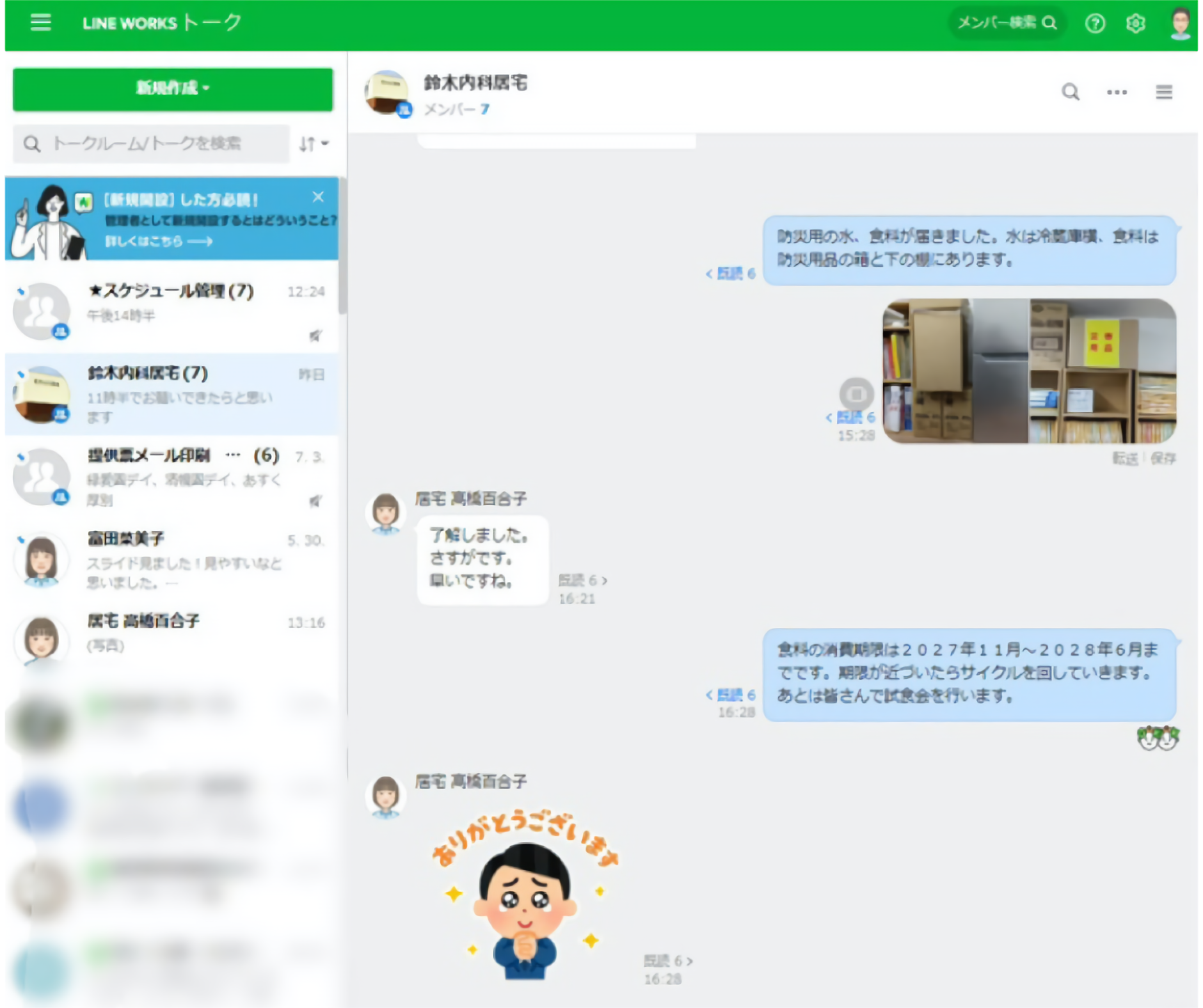Screen dimensions: 1203x1008
Task: Click the メンバー検索 button
Action: tap(1007, 24)
